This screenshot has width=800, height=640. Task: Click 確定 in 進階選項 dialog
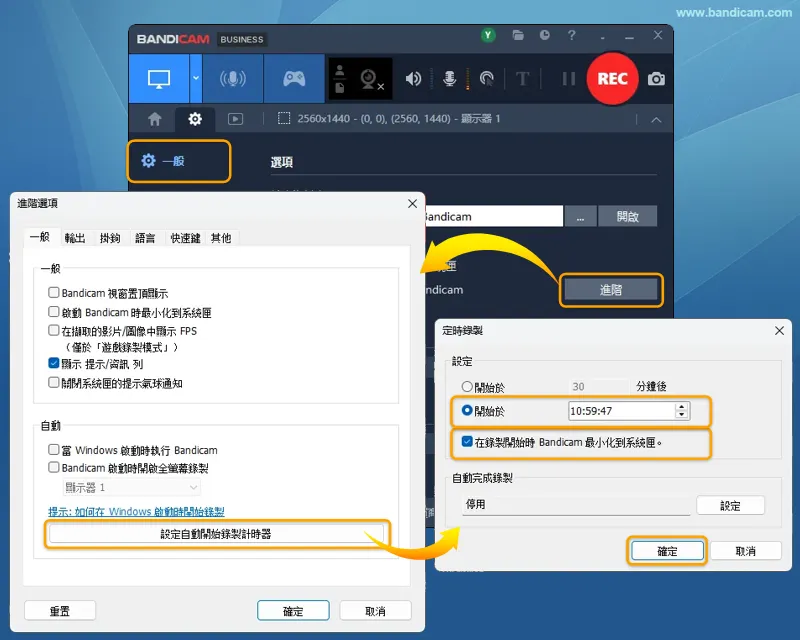(293, 611)
